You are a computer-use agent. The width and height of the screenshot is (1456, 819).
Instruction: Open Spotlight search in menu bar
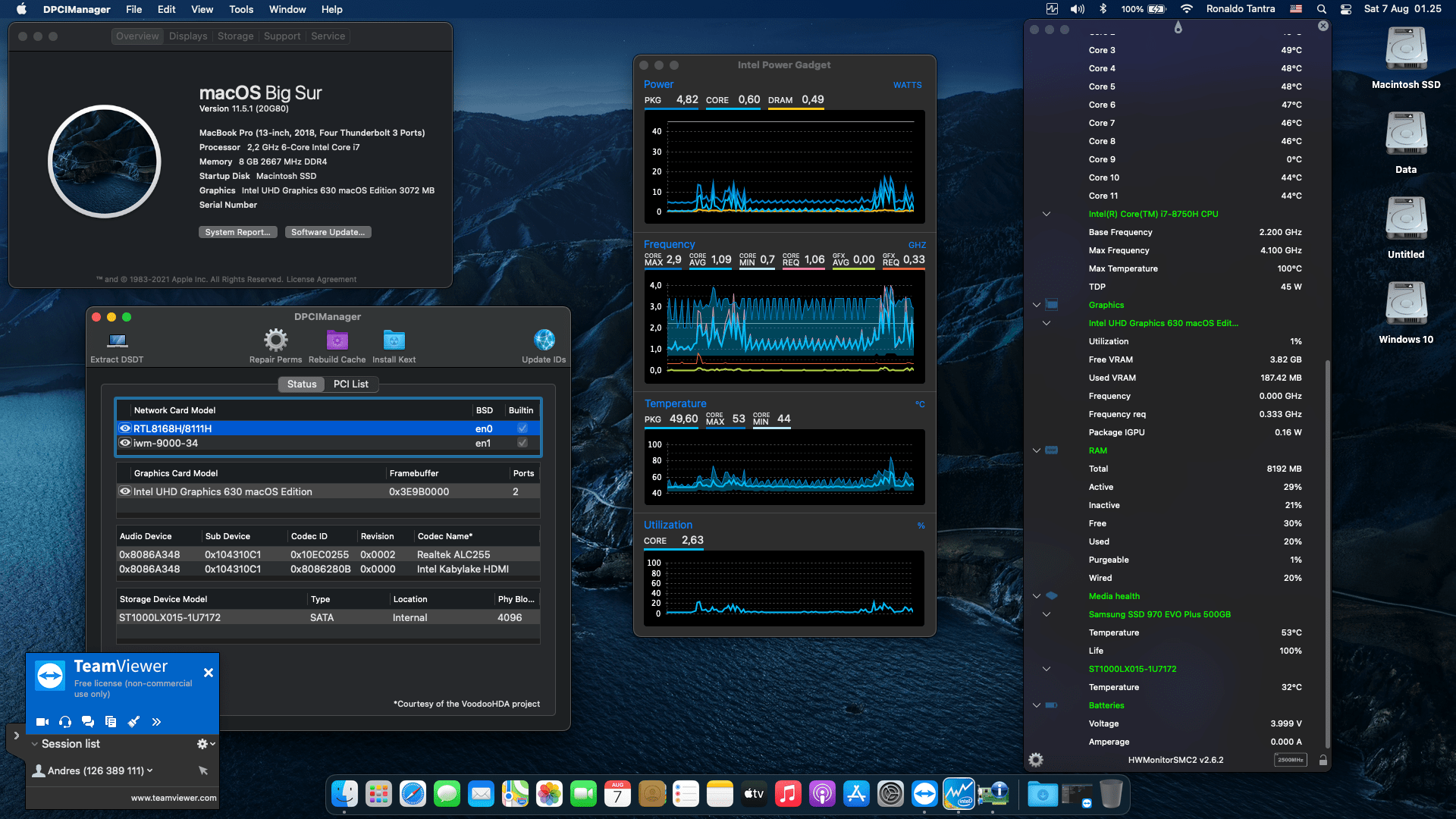pyautogui.click(x=1321, y=9)
